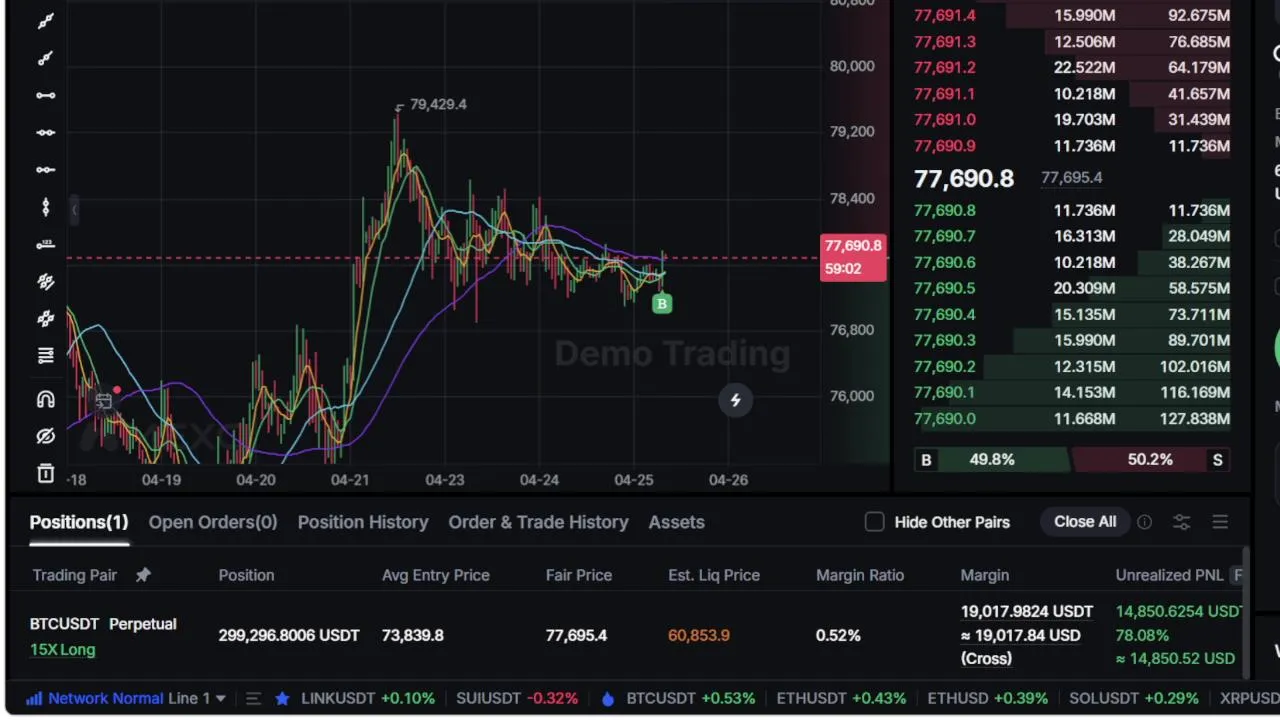Select the price line tool labeled 123

pyautogui.click(x=45, y=244)
